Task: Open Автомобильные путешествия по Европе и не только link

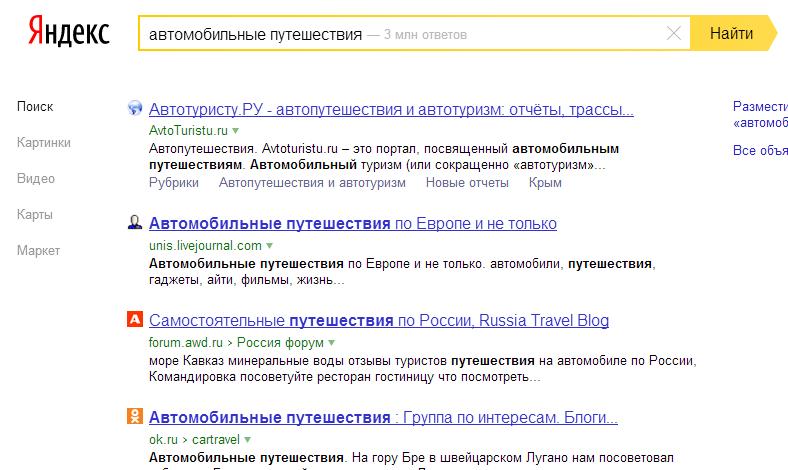Action: [x=353, y=223]
